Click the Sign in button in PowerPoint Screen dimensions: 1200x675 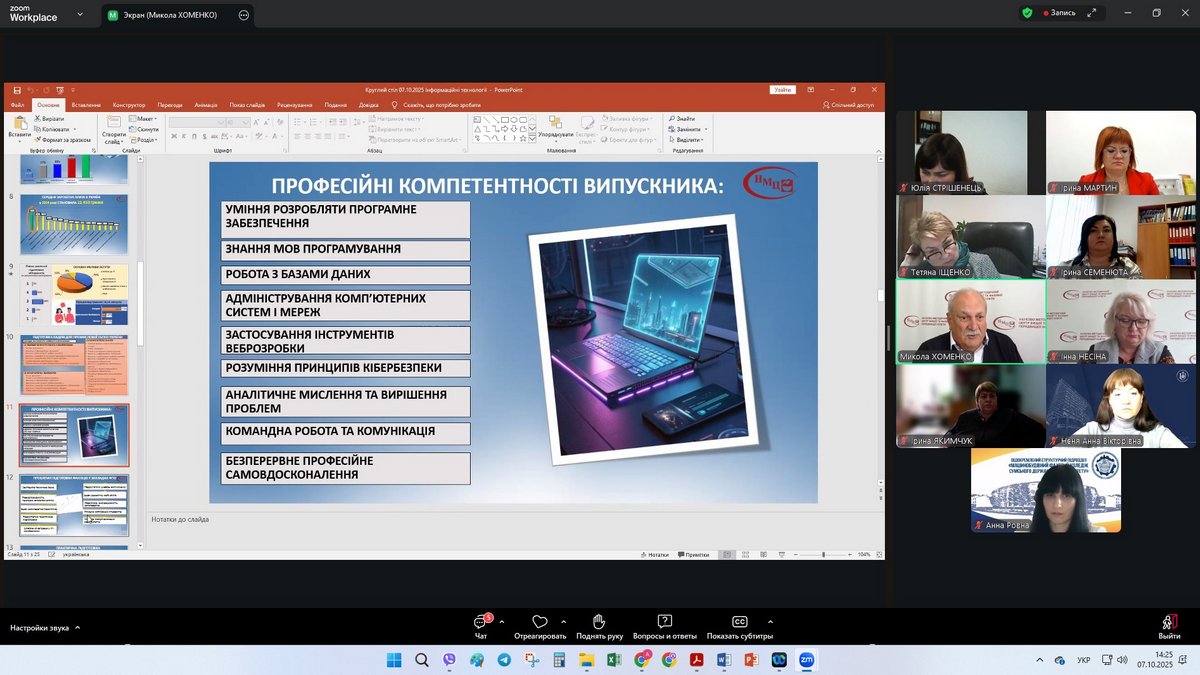tap(783, 90)
